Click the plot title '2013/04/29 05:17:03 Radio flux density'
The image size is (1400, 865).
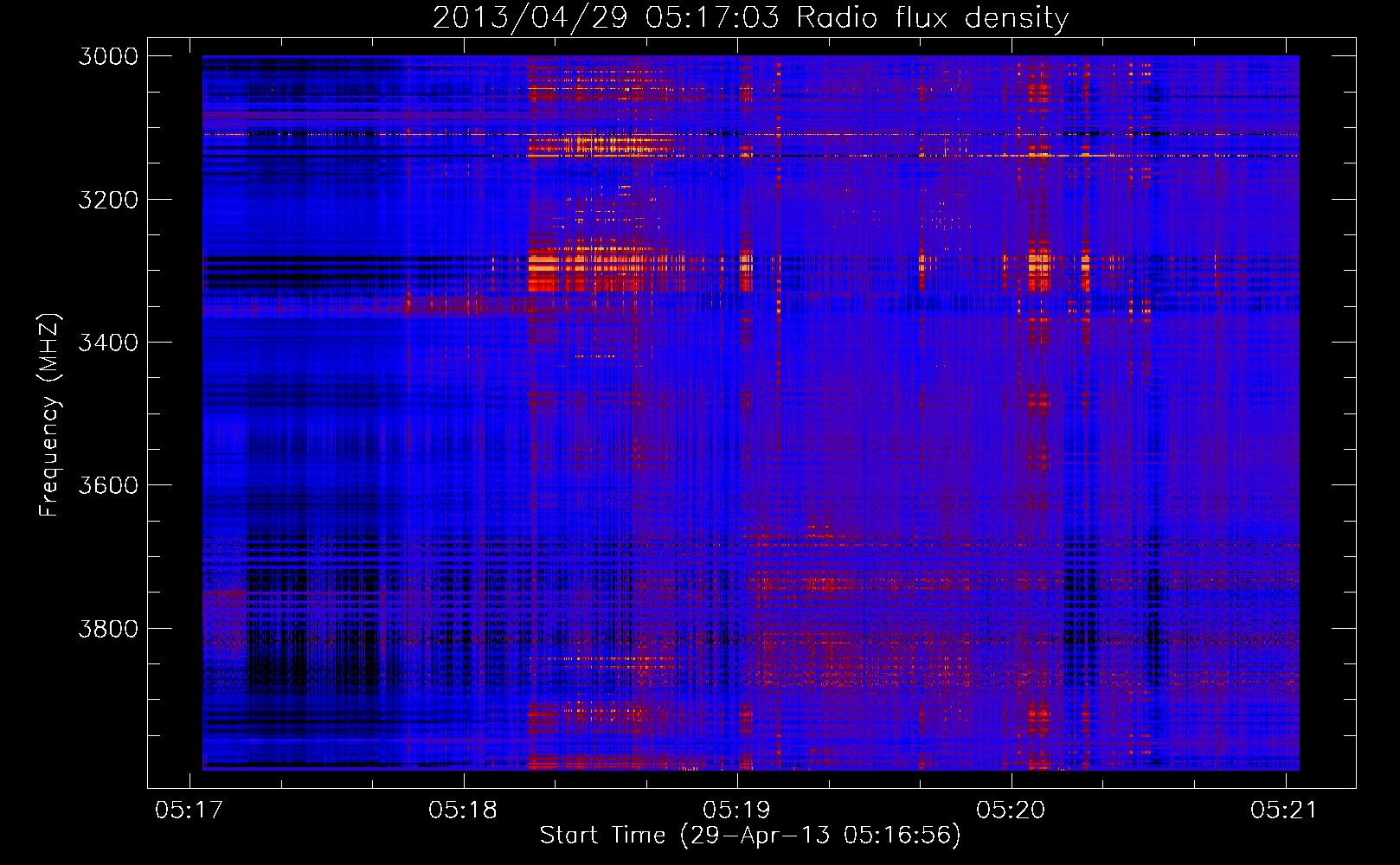click(x=750, y=18)
